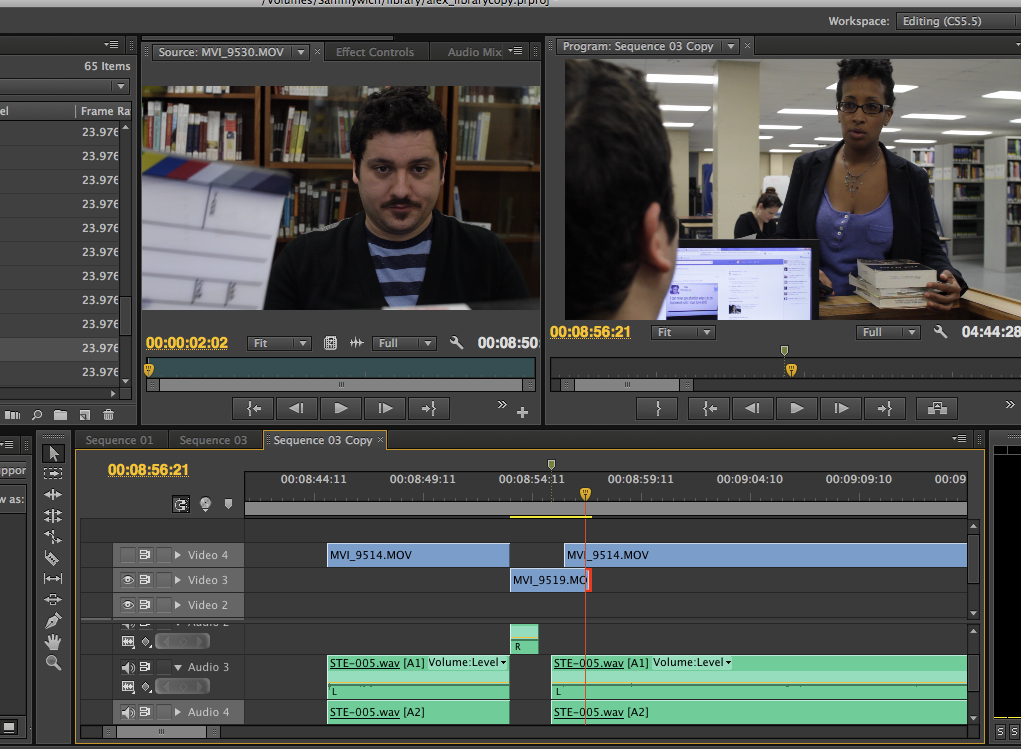Open Program monitor Fit zoom dropdown

(683, 332)
